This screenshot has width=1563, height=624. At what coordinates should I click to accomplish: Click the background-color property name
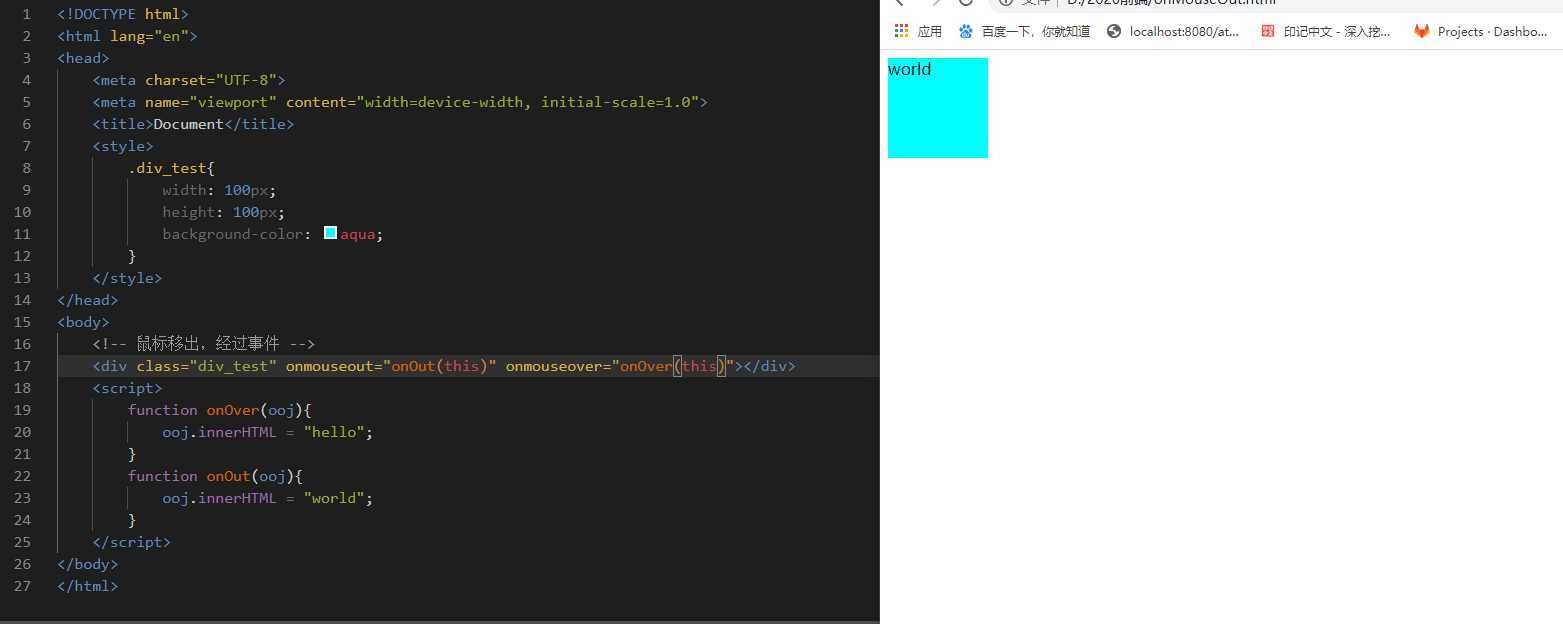(x=233, y=234)
